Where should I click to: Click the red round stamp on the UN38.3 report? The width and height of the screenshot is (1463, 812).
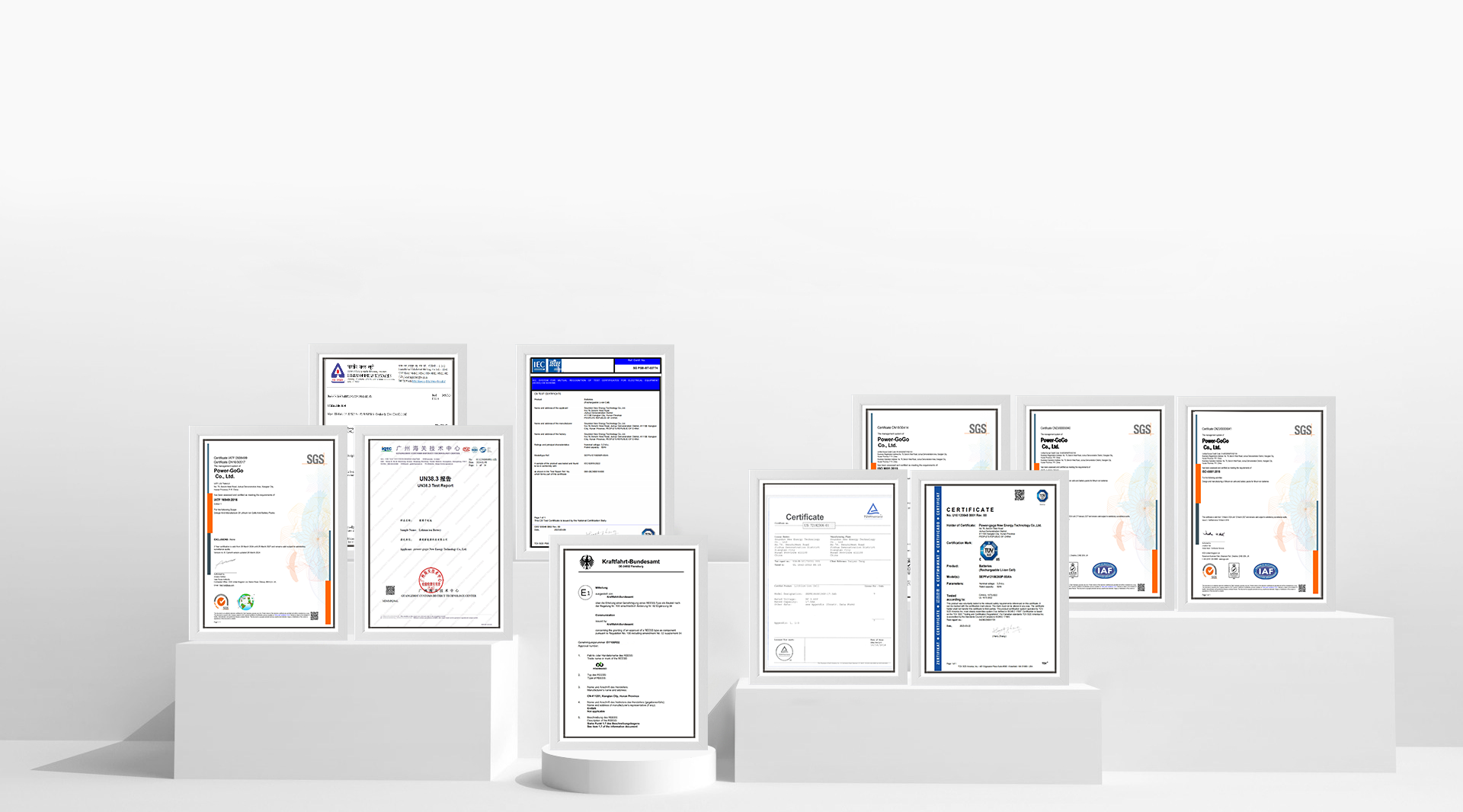click(431, 580)
